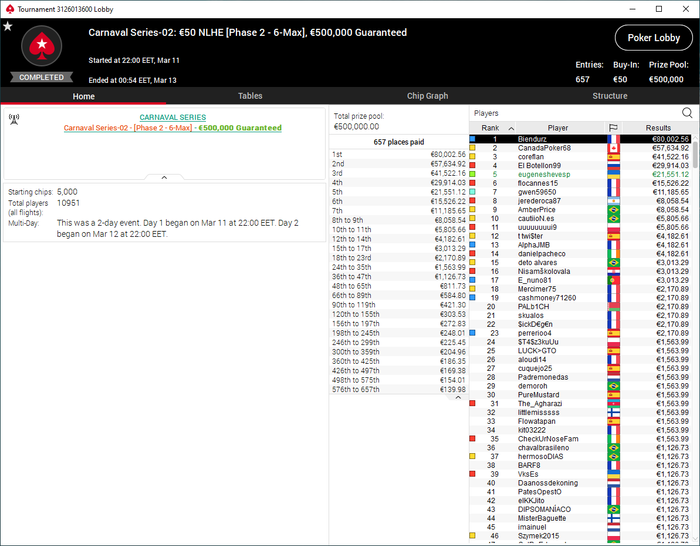Click the 1st place payout row

click(x=399, y=154)
